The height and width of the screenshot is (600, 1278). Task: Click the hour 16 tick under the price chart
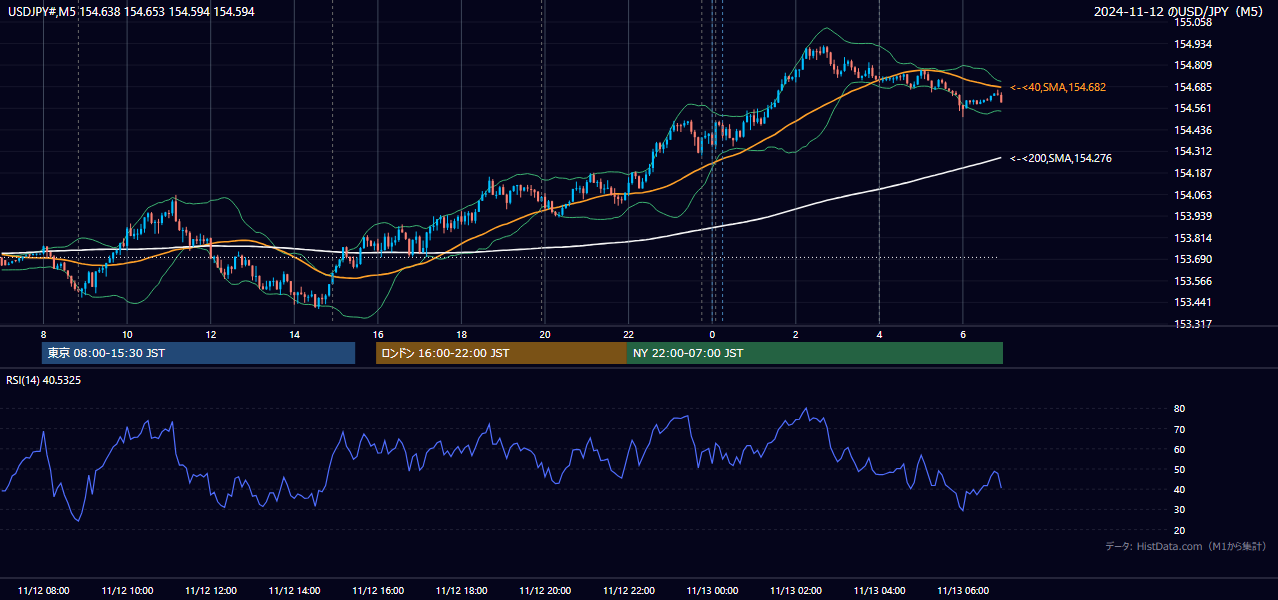378,334
